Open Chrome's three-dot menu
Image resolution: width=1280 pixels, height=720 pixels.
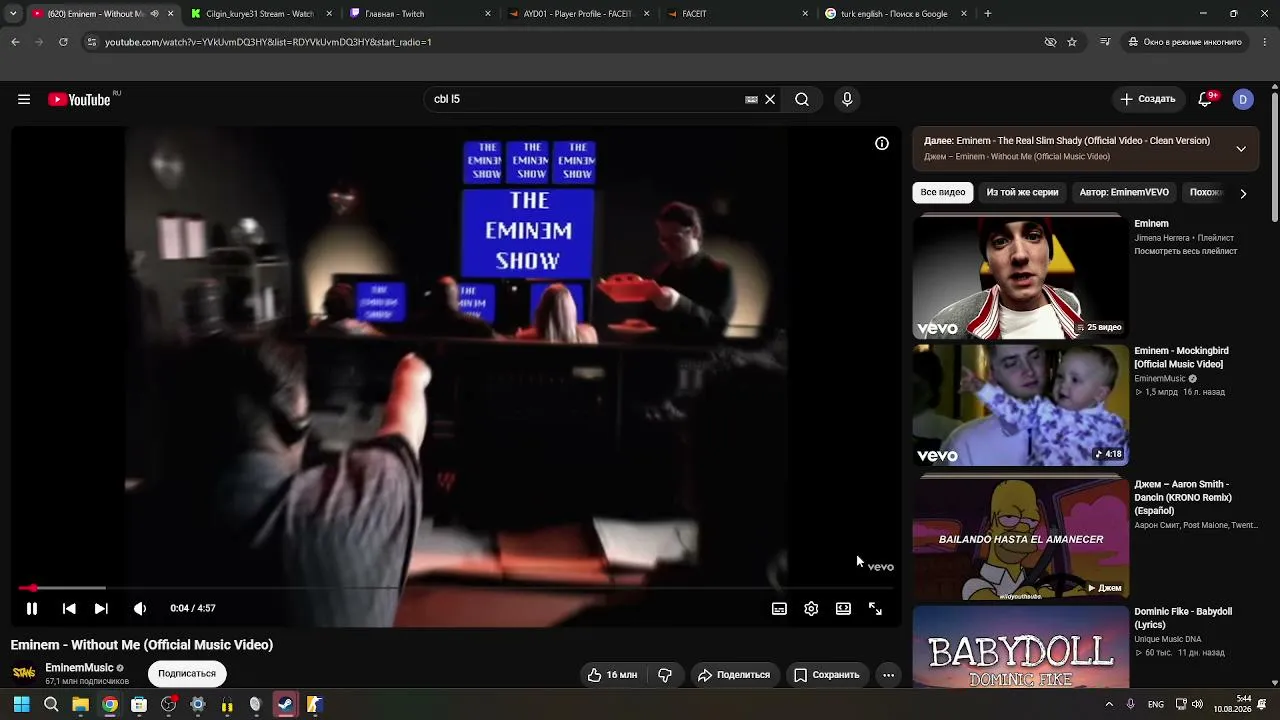coord(1266,42)
